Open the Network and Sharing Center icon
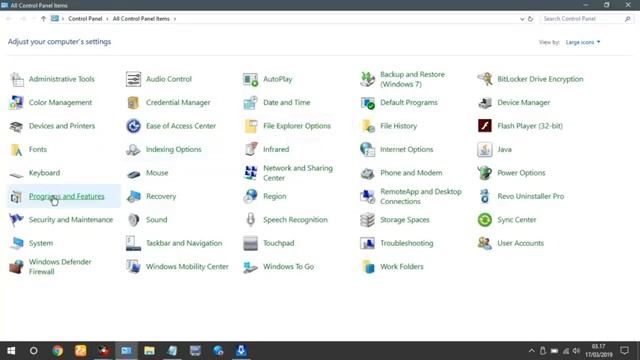Image resolution: width=640 pixels, height=360 pixels. tap(251, 173)
